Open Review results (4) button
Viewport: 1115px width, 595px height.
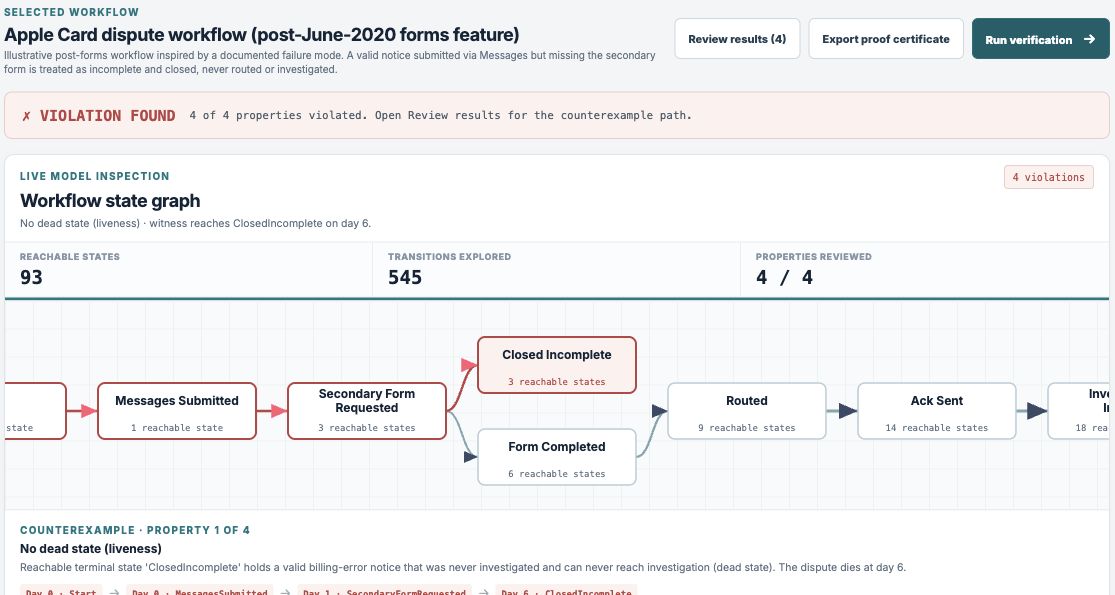(737, 39)
